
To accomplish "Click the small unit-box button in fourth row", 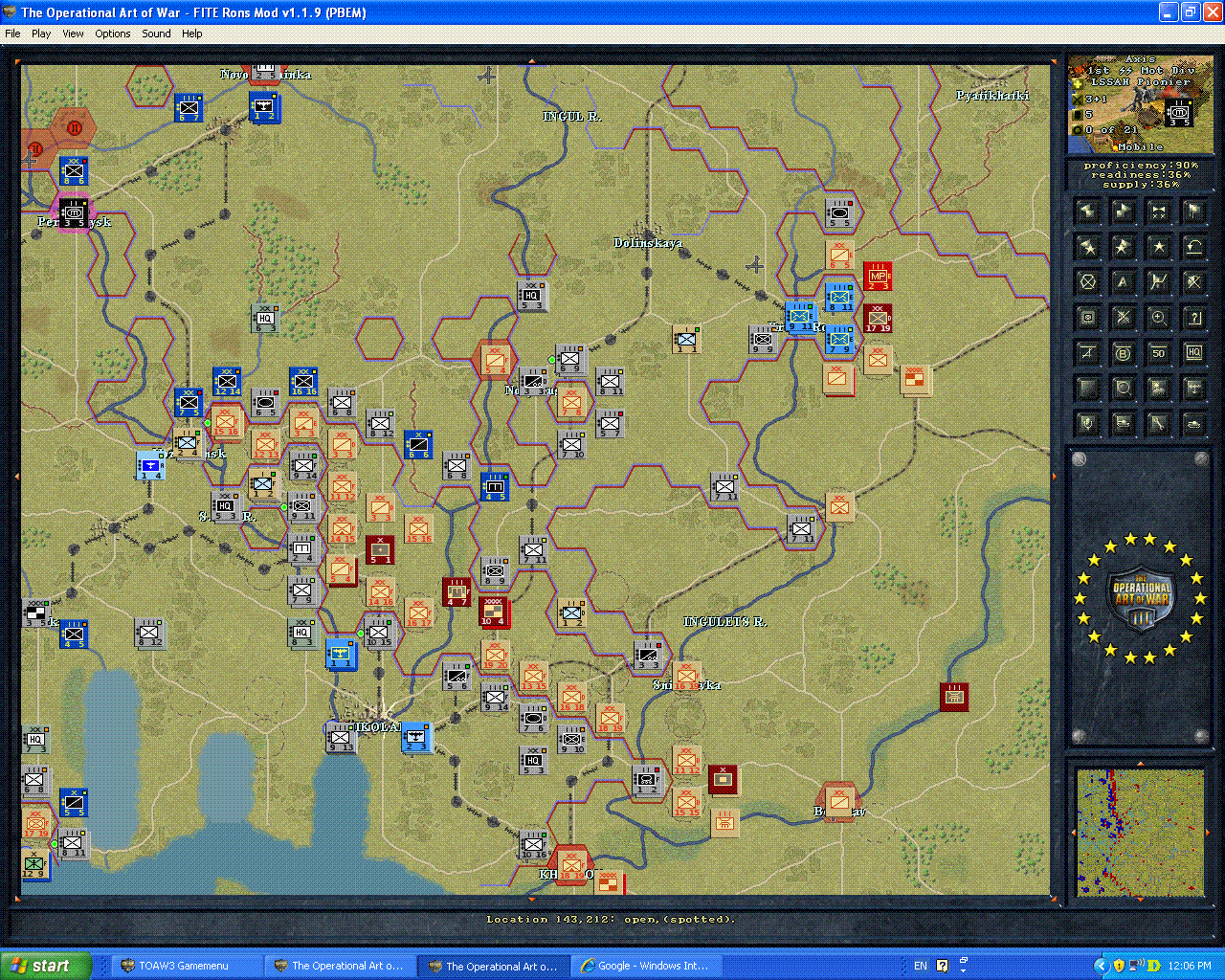I will [1087, 318].
